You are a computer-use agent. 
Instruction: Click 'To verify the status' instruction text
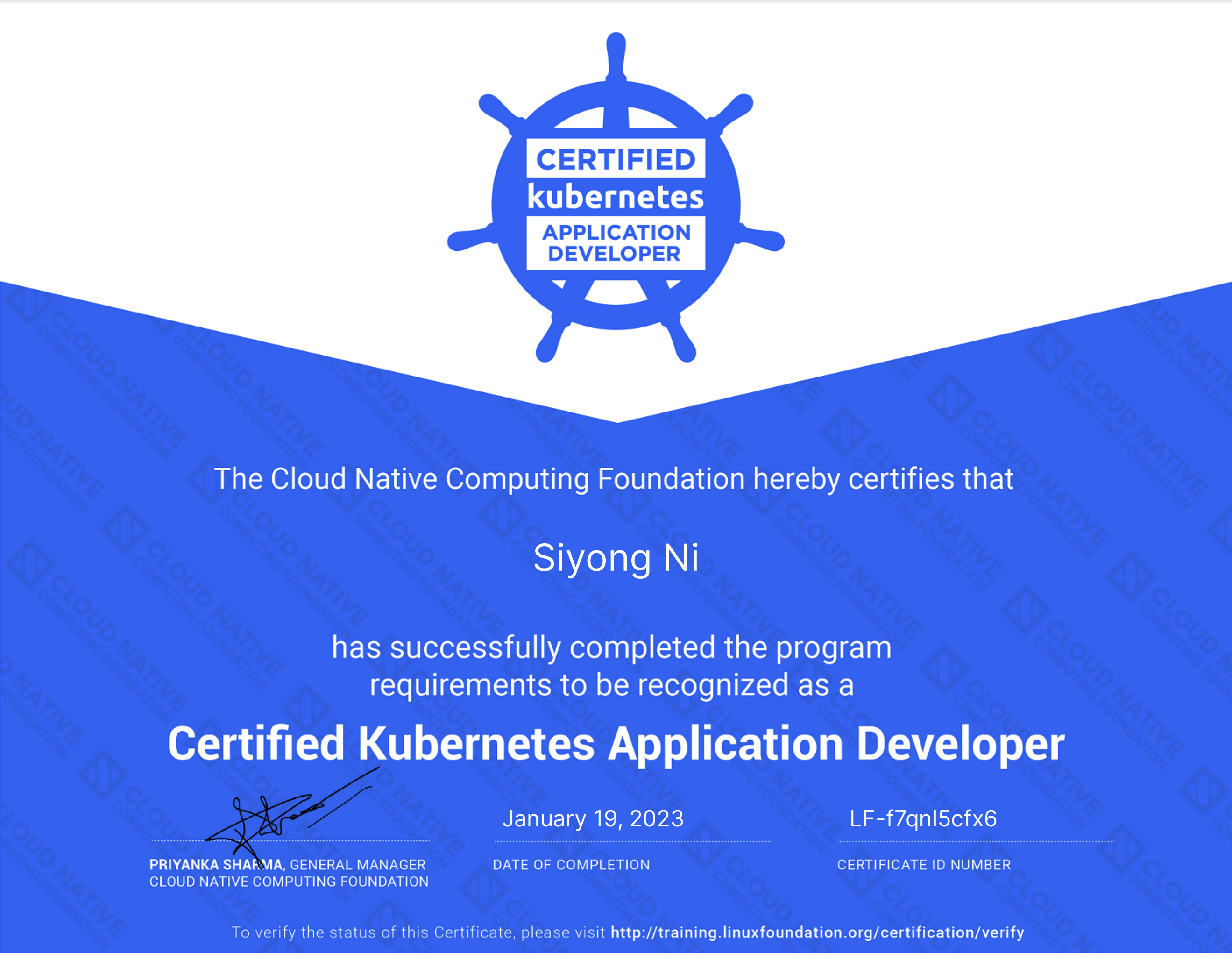pos(418,932)
